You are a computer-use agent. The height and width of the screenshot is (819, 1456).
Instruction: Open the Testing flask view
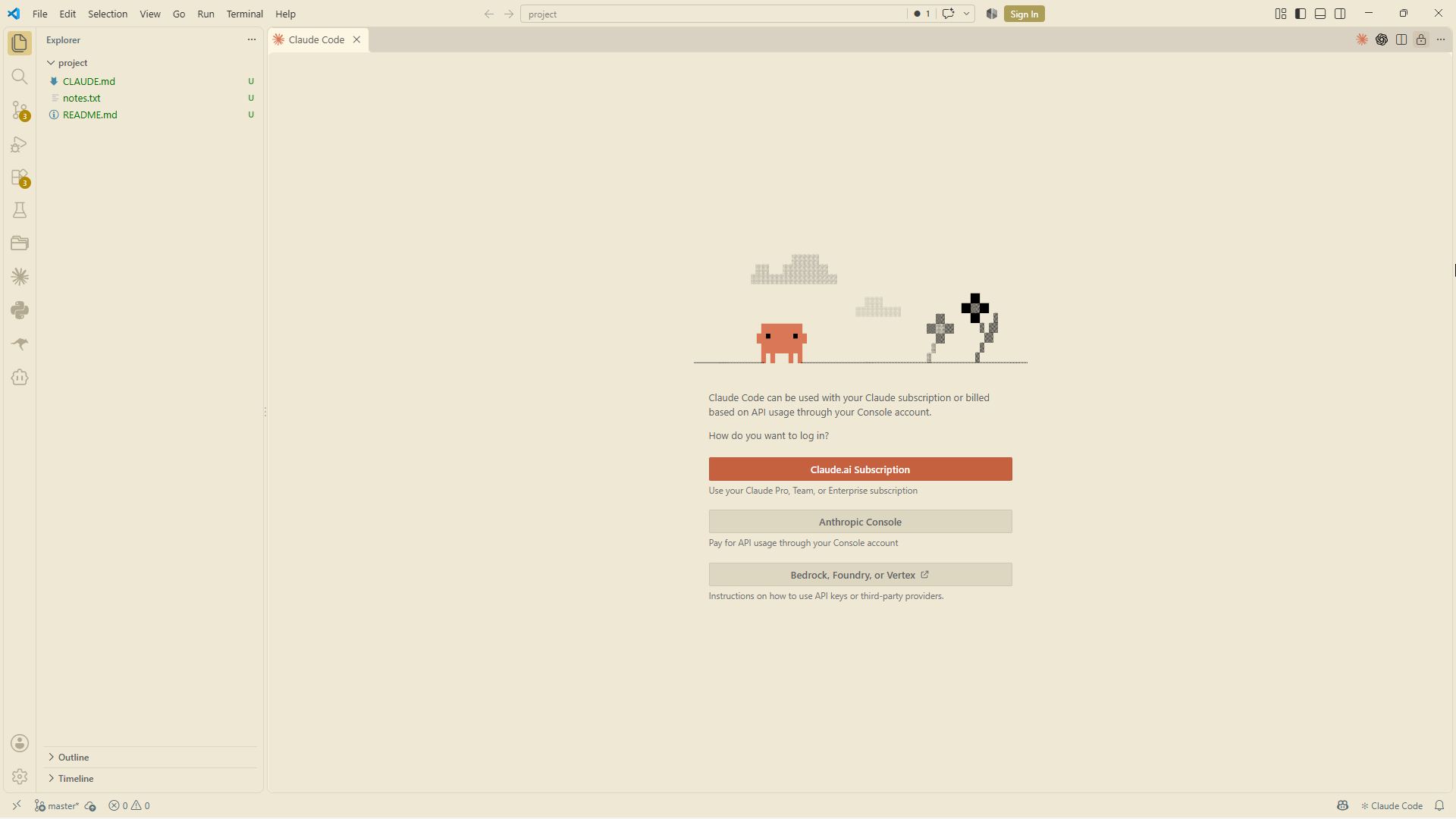click(x=20, y=210)
